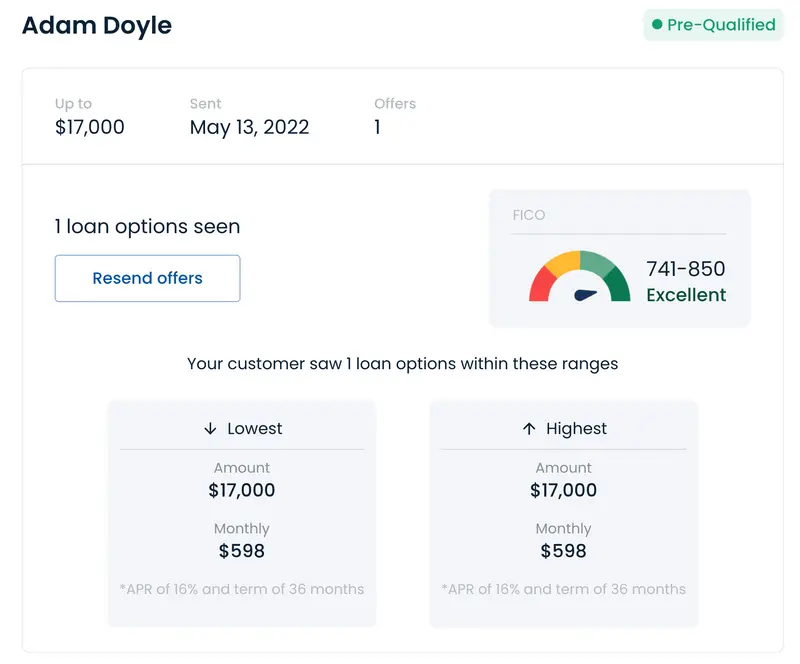Click the Offers label
This screenshot has width=800, height=664.
pyautogui.click(x=395, y=104)
